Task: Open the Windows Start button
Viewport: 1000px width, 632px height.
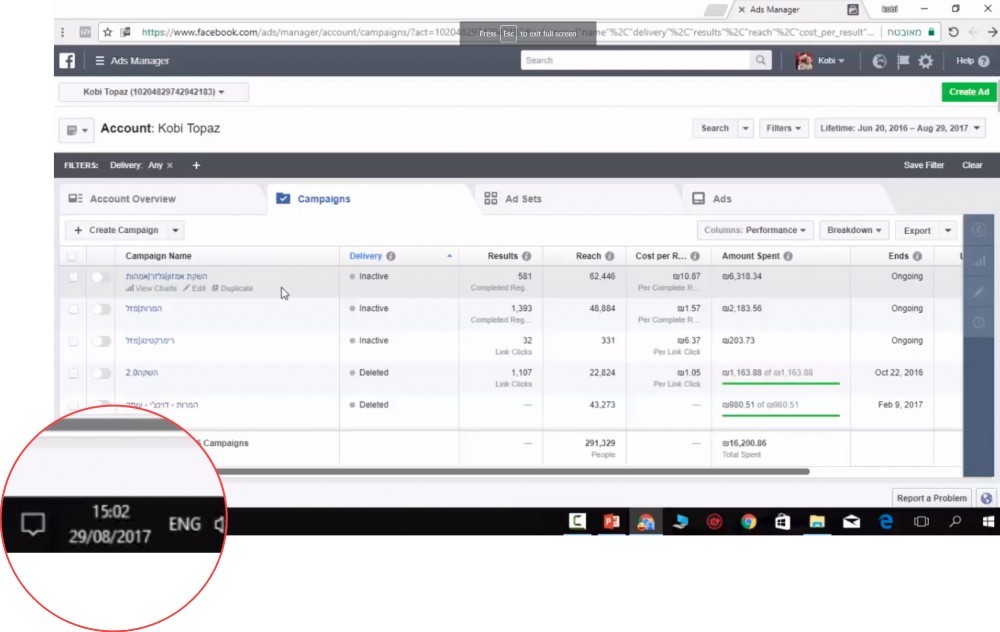Action: [x=988, y=522]
